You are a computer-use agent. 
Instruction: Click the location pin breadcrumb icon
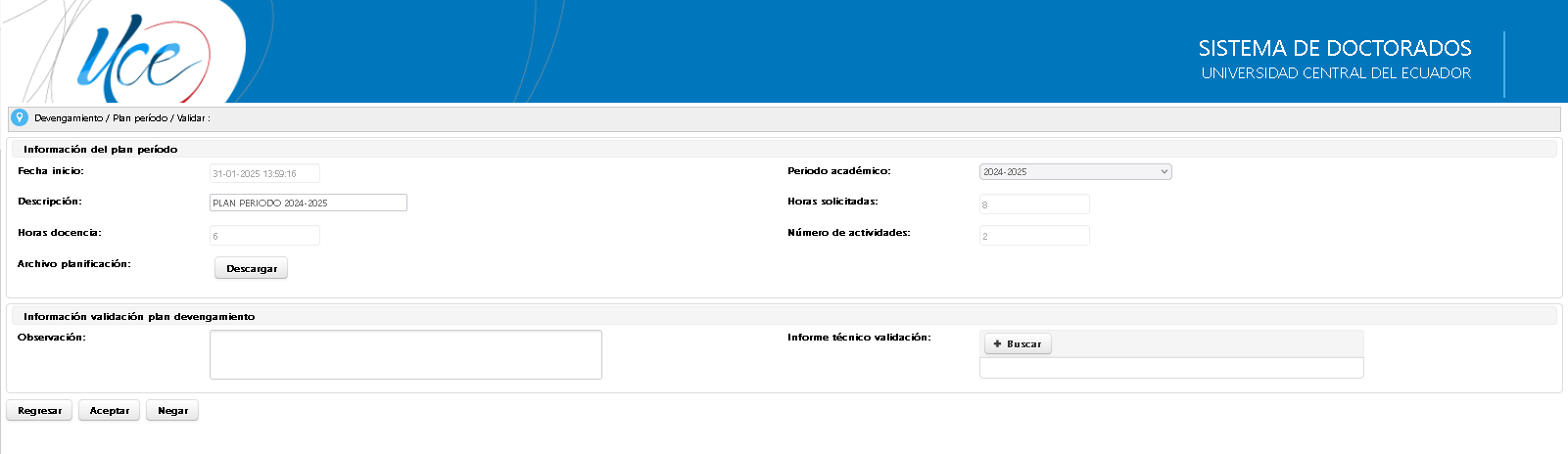tap(19, 117)
